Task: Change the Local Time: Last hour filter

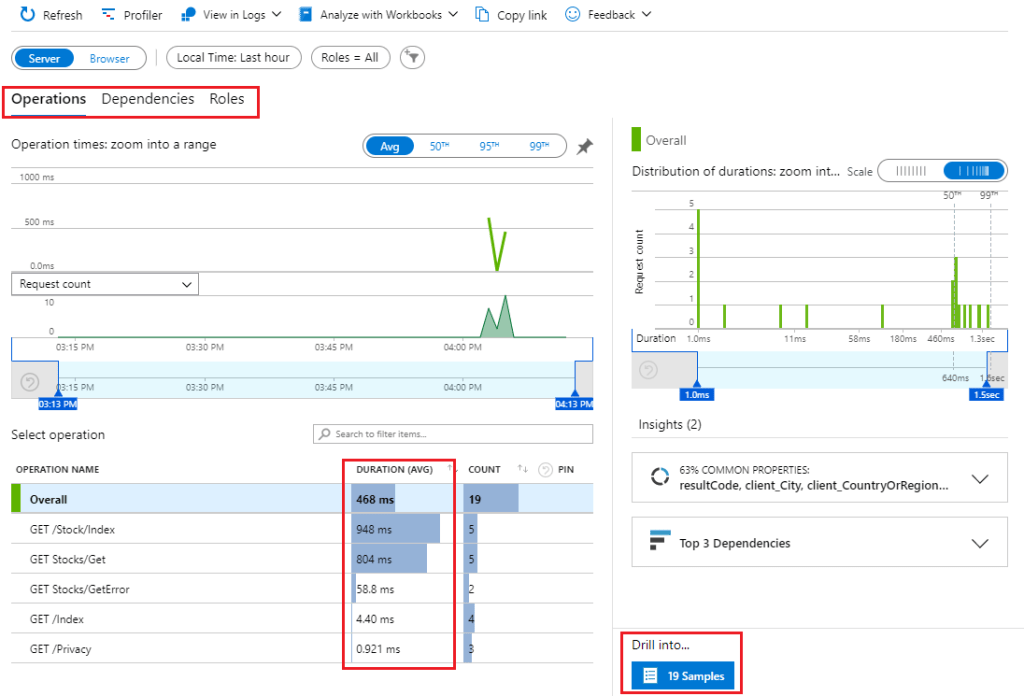Action: click(x=233, y=58)
